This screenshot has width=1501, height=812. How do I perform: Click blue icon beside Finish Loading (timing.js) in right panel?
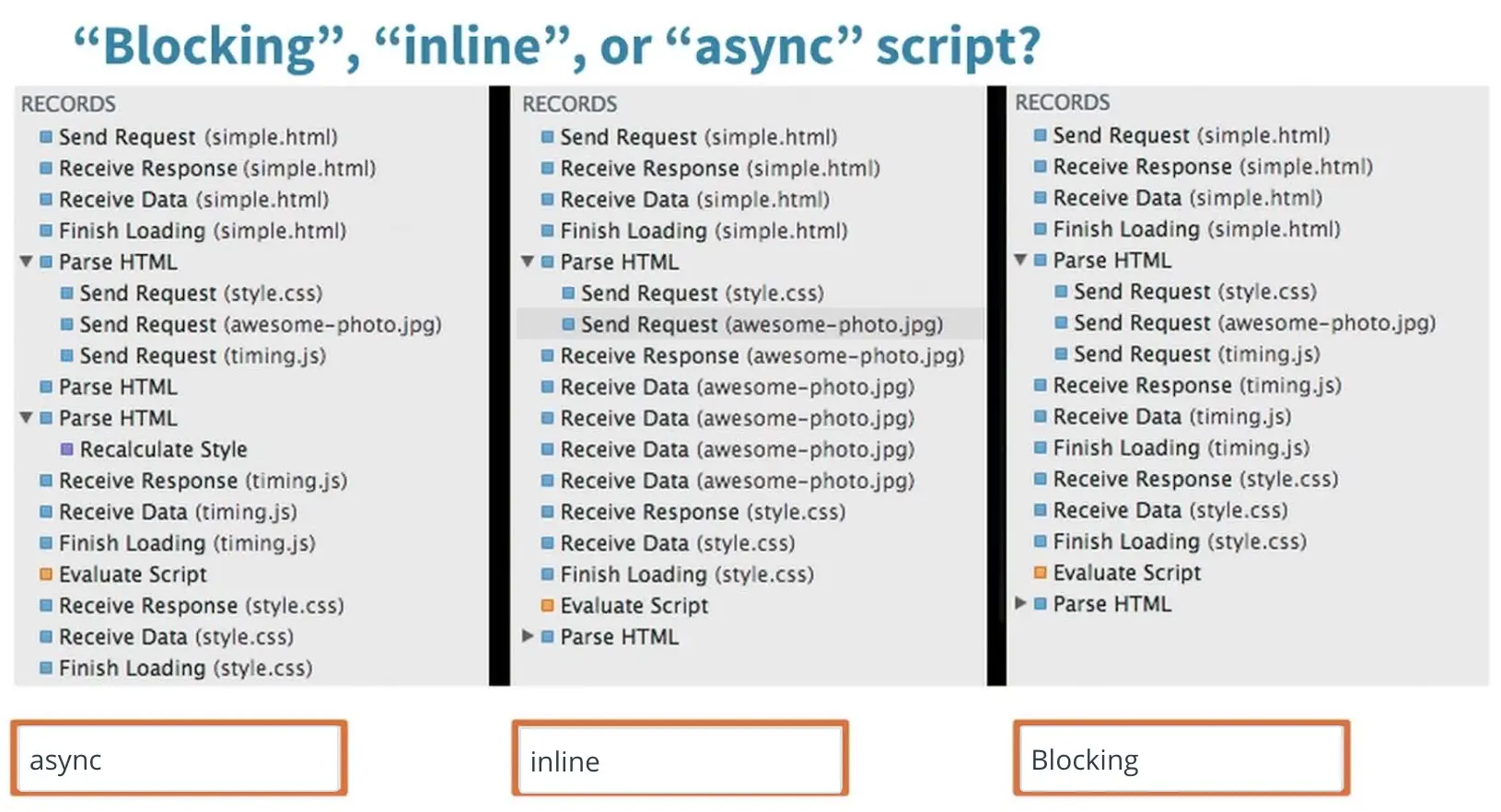1040,448
